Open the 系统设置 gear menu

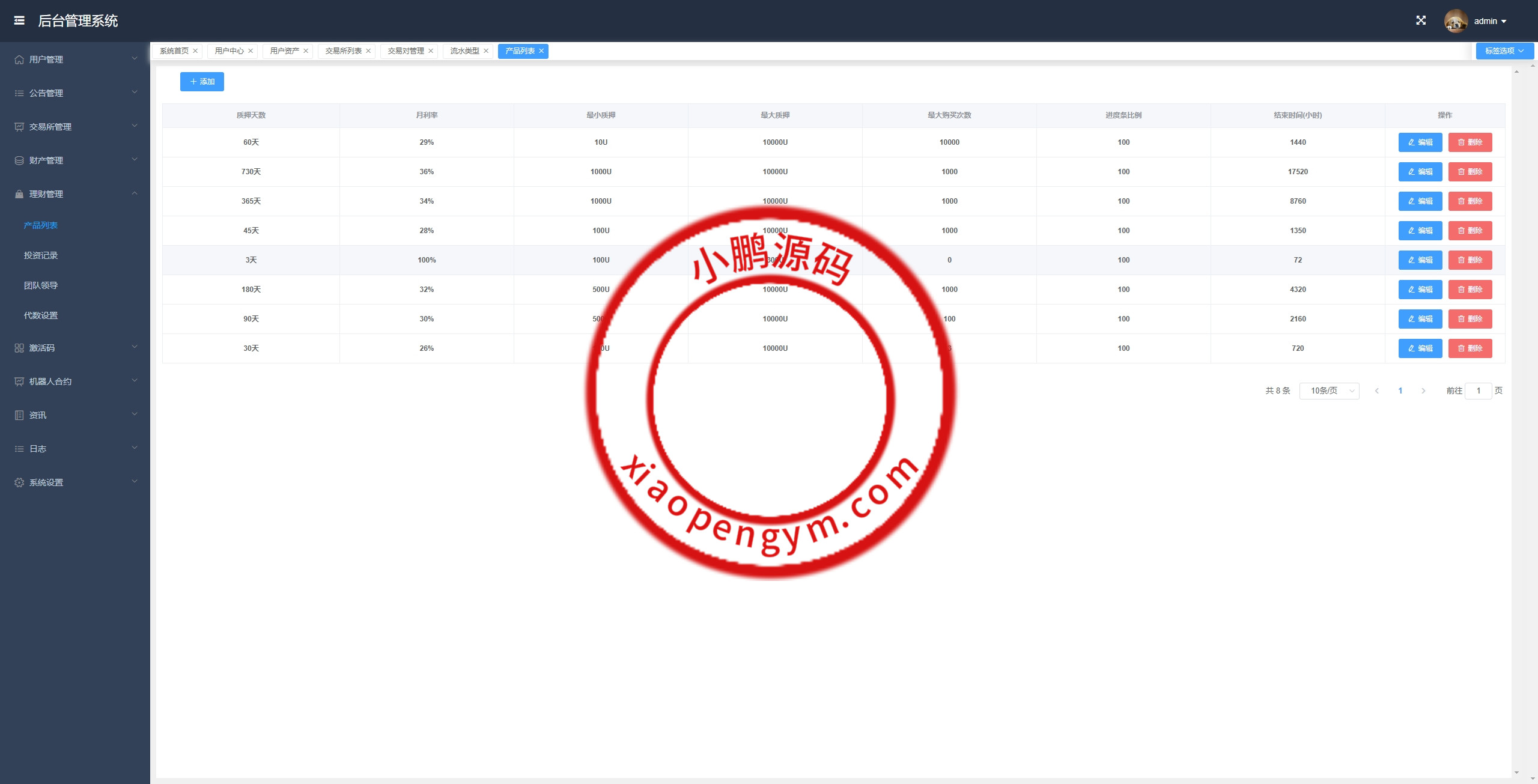click(46, 482)
